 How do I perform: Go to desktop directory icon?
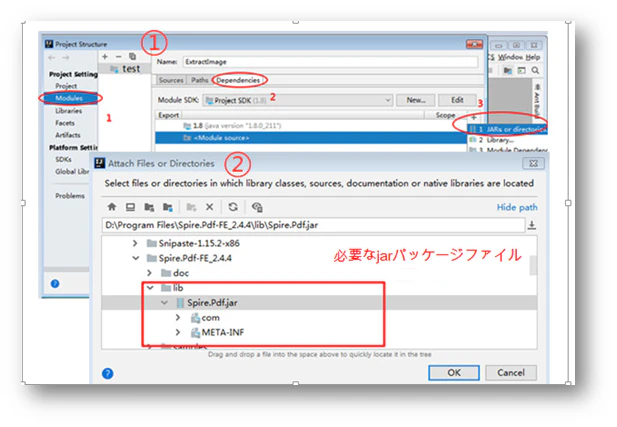[x=130, y=207]
